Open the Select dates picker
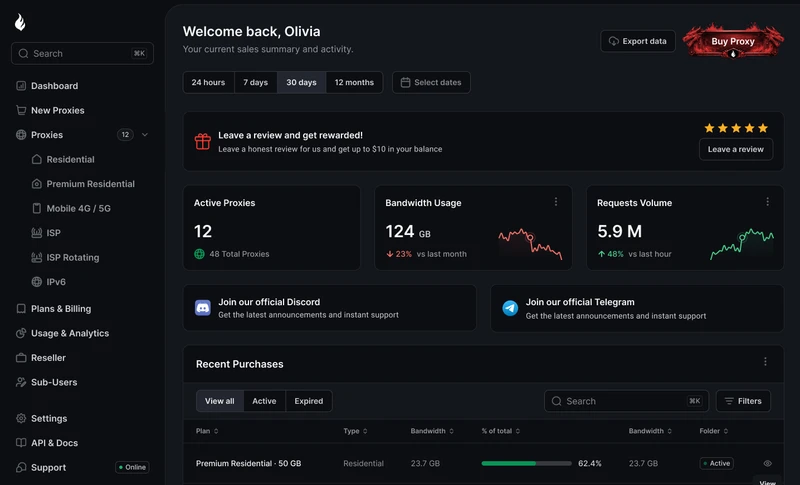Screen dimensions: 800x485 (431, 82)
